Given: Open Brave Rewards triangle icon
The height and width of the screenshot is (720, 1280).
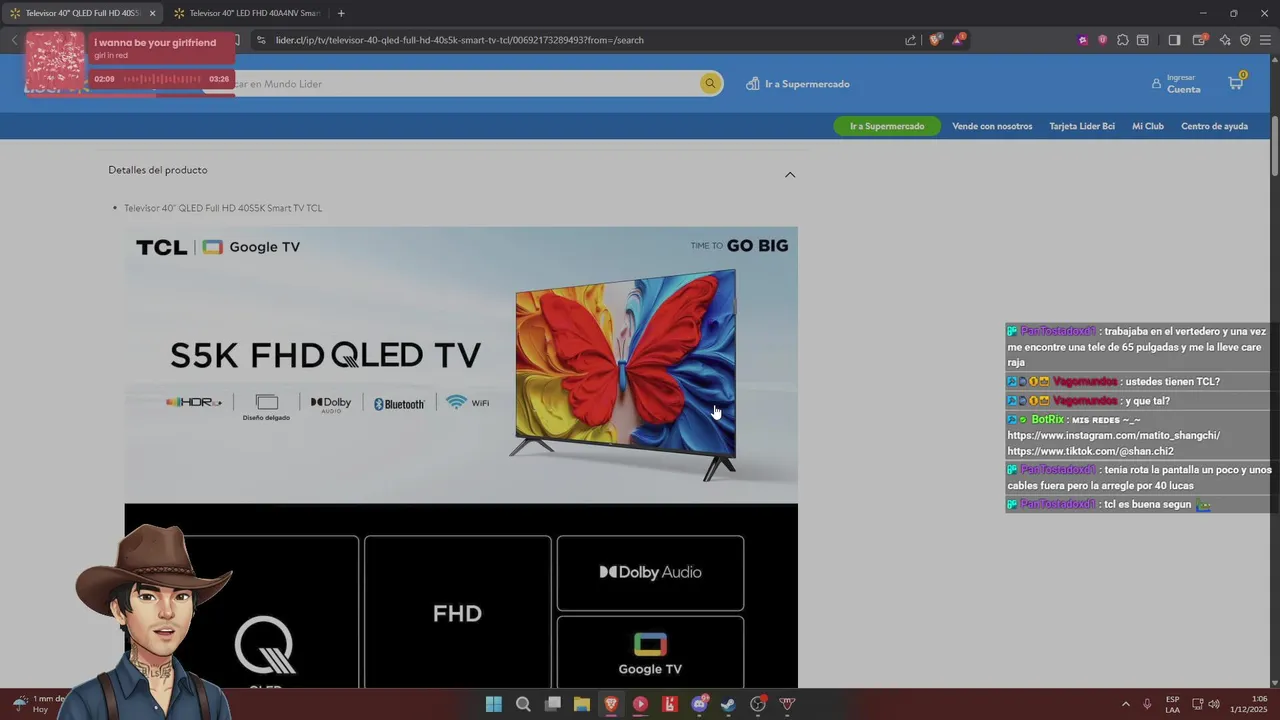Looking at the screenshot, I should coord(959,40).
